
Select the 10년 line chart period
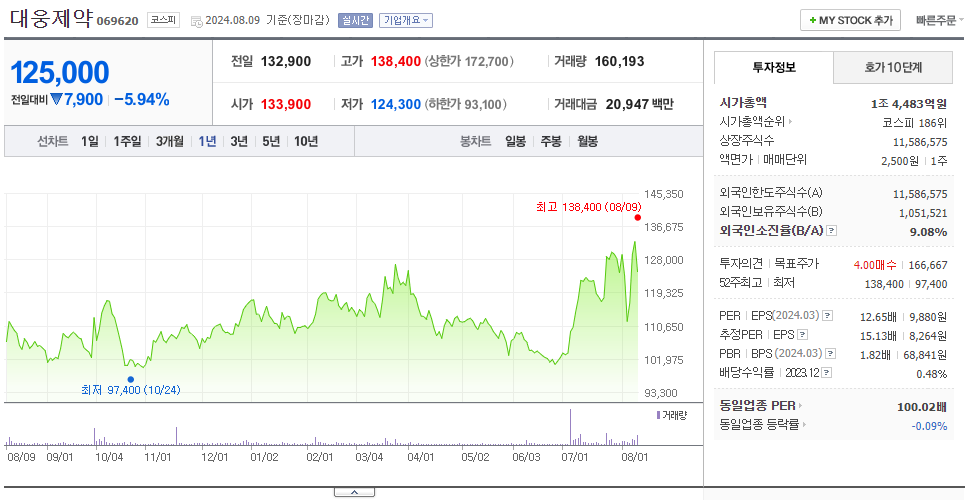click(x=306, y=141)
